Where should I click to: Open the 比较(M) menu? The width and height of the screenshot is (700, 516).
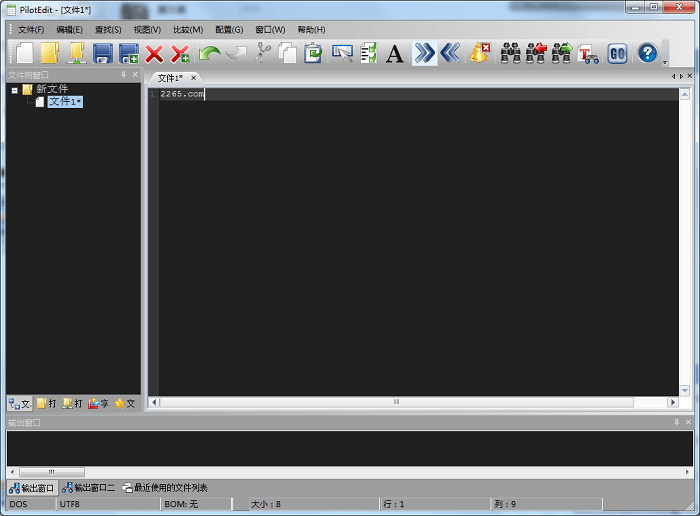coord(187,30)
